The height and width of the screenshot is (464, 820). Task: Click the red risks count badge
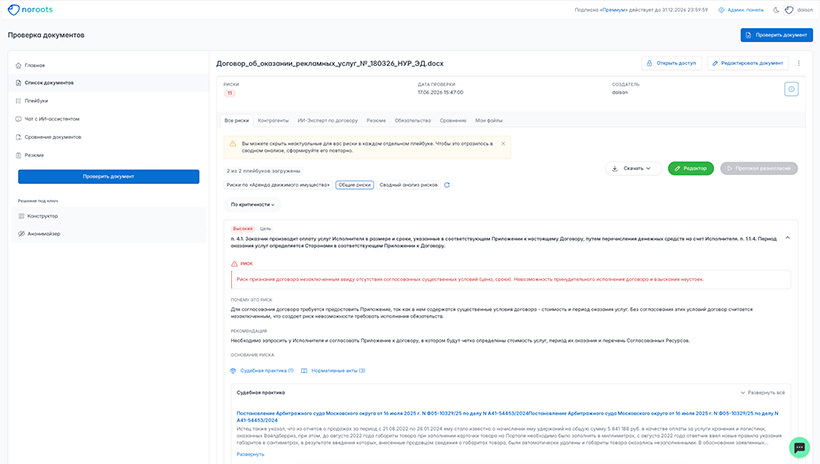(x=230, y=93)
